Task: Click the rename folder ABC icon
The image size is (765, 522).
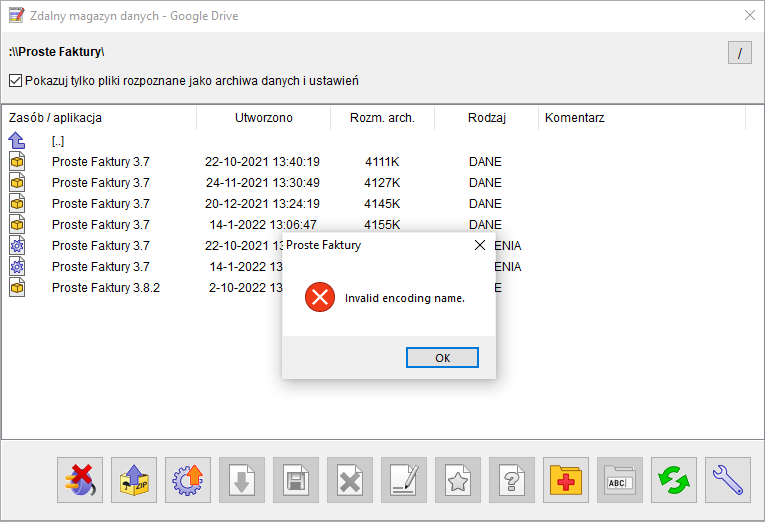Action: click(x=620, y=480)
